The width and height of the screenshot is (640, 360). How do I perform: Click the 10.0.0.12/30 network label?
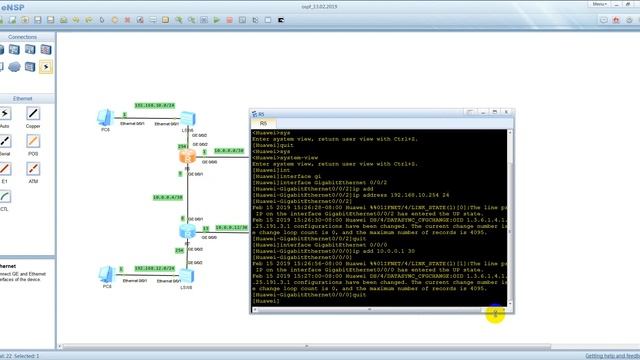[231, 227]
